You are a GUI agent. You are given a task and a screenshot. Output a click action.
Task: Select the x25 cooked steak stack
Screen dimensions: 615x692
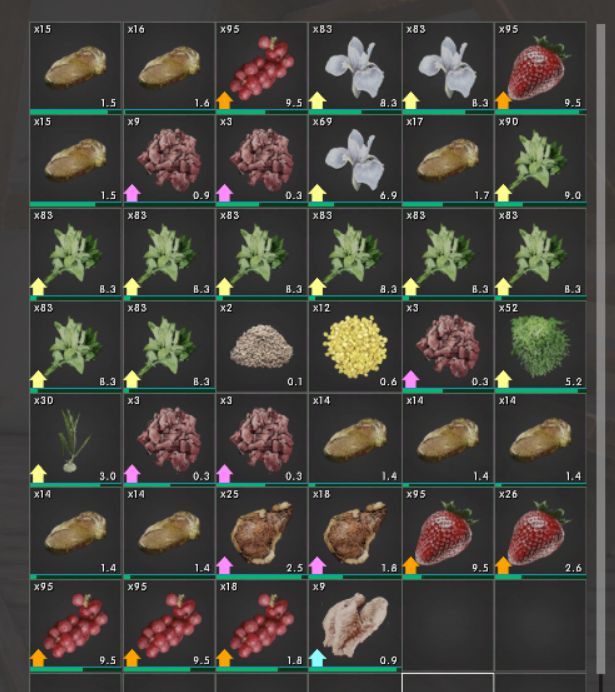coord(262,531)
